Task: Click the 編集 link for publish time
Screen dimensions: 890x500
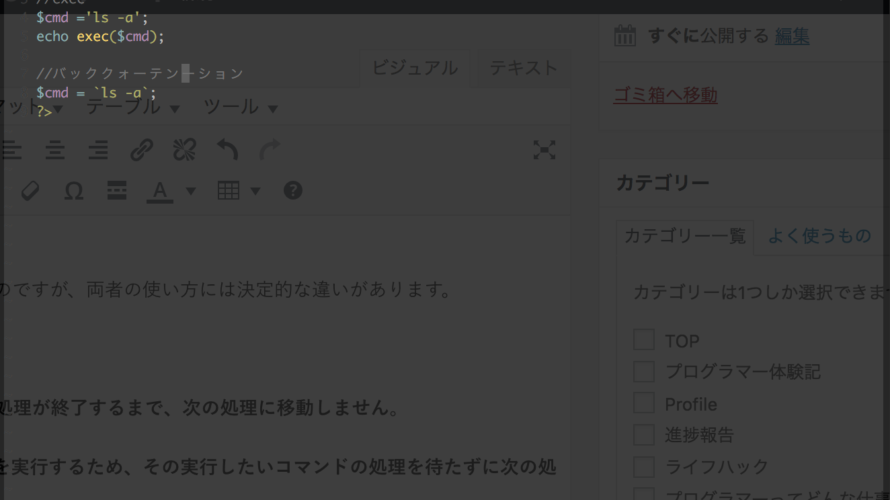Action: click(792, 36)
